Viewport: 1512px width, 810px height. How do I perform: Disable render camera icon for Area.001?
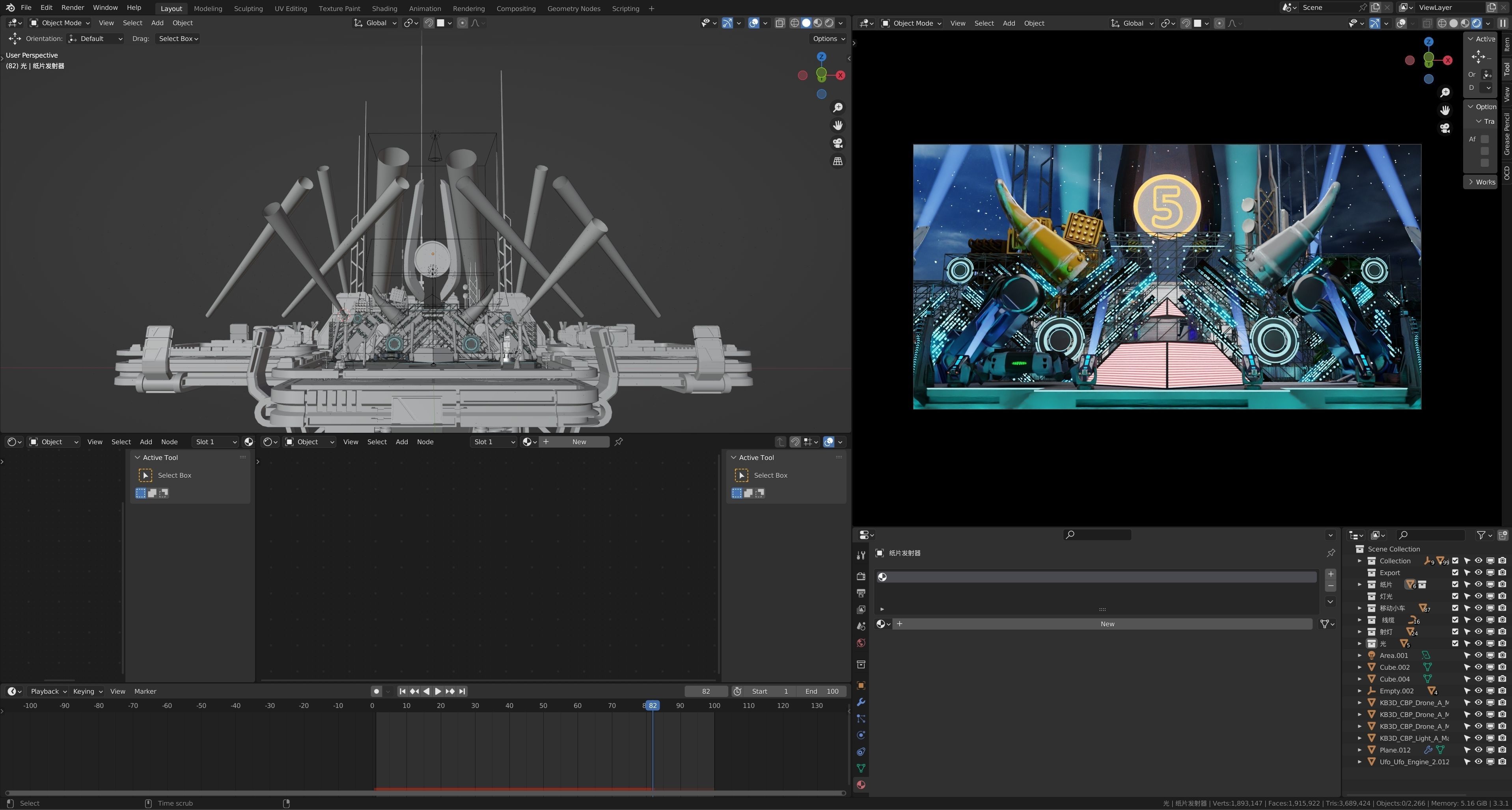click(x=1502, y=655)
